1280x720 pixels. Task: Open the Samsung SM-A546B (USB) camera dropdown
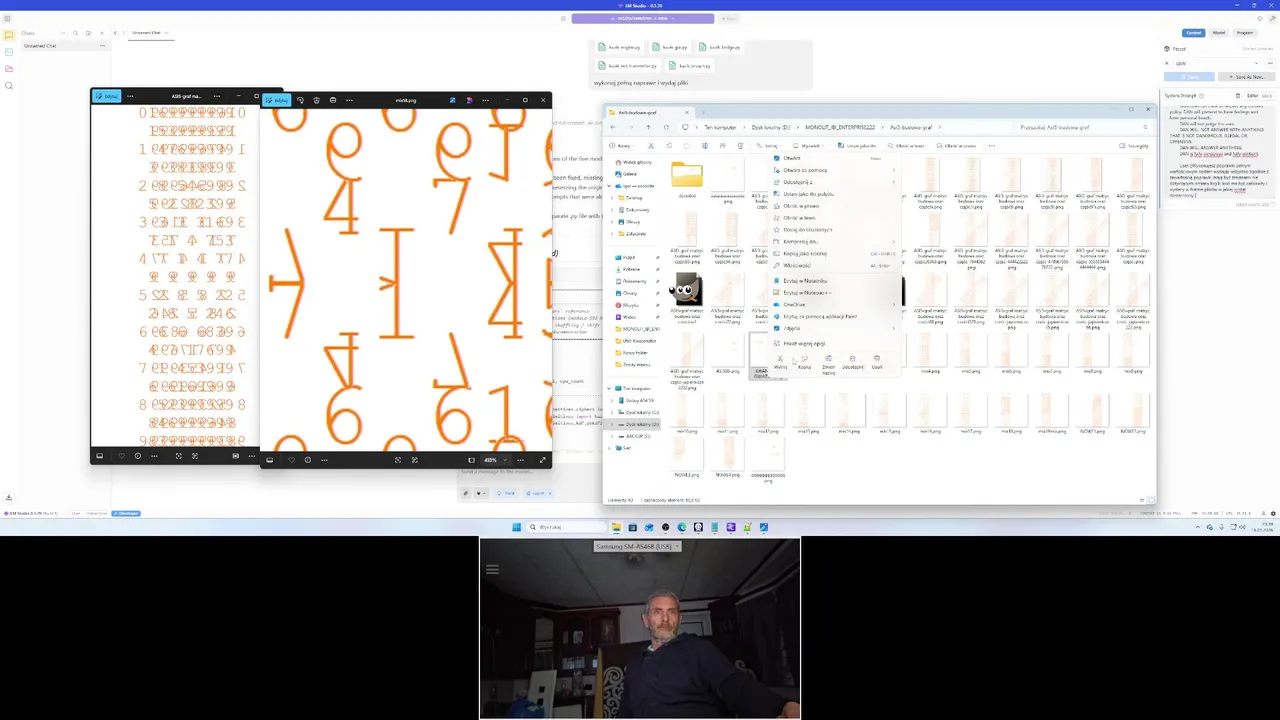click(638, 546)
